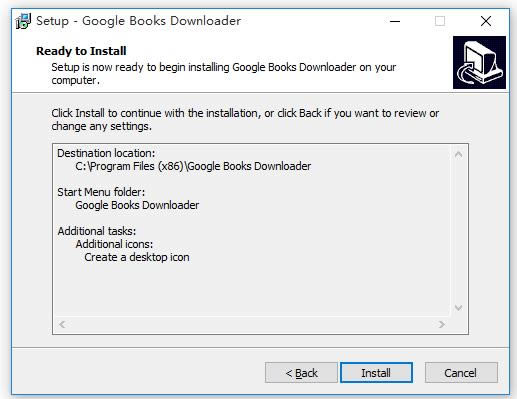Go to previous step with Back button
The height and width of the screenshot is (399, 517).
(301, 373)
